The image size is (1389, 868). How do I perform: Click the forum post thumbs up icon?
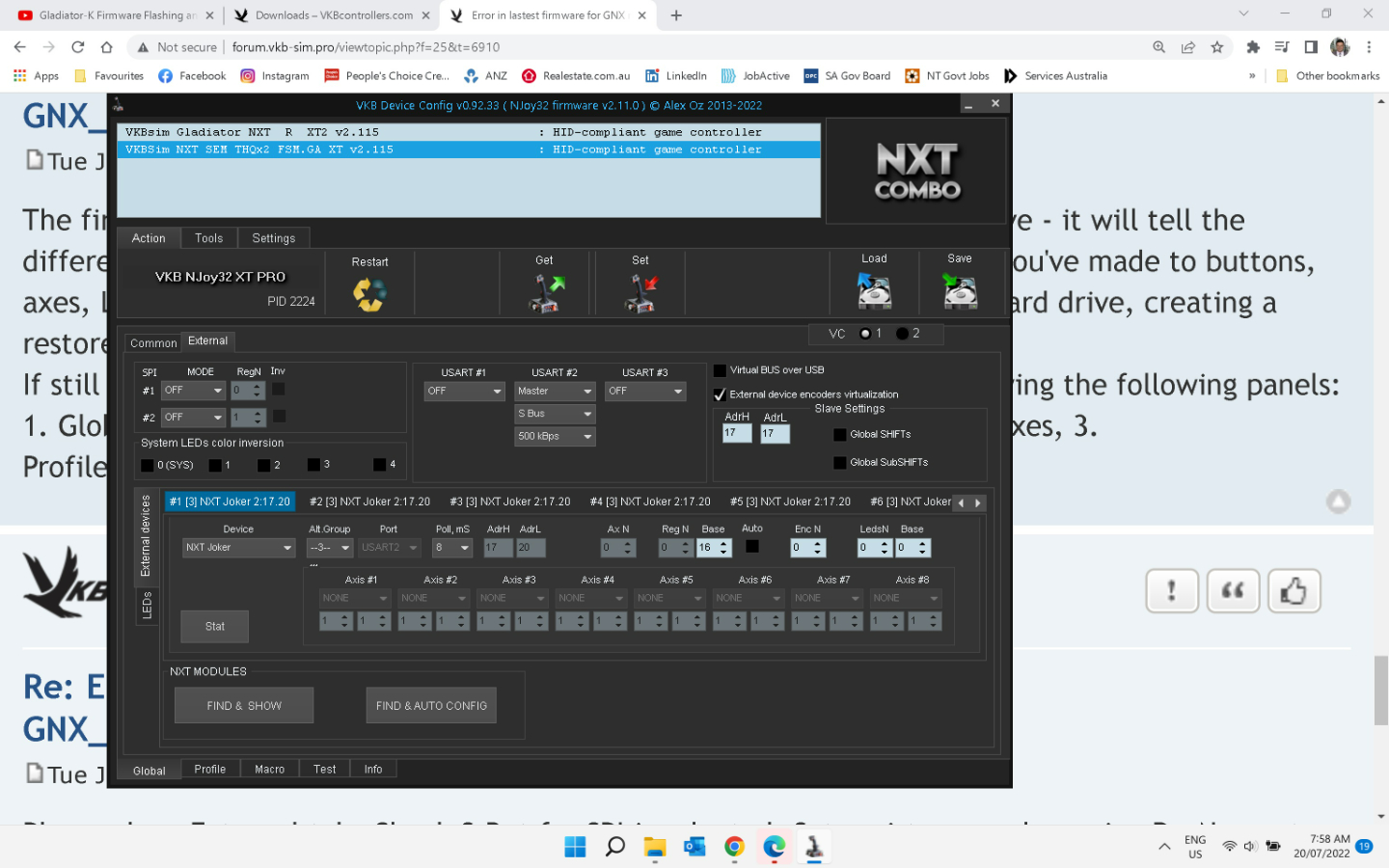click(1294, 590)
